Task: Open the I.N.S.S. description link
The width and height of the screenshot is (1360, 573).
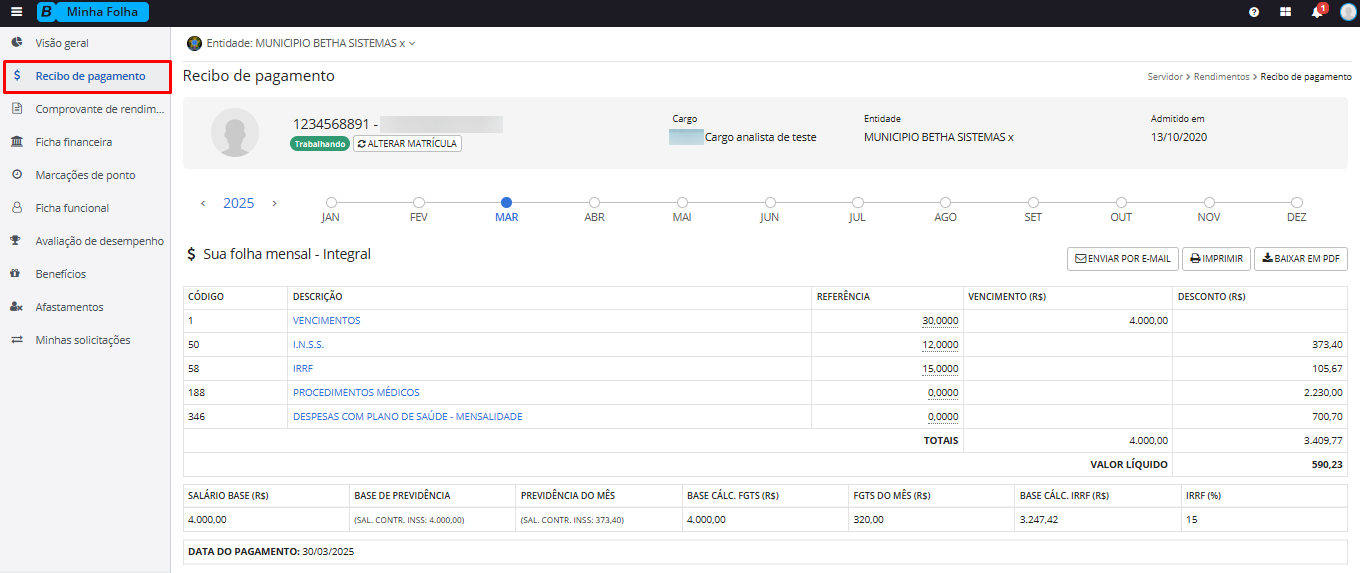Action: pos(308,345)
